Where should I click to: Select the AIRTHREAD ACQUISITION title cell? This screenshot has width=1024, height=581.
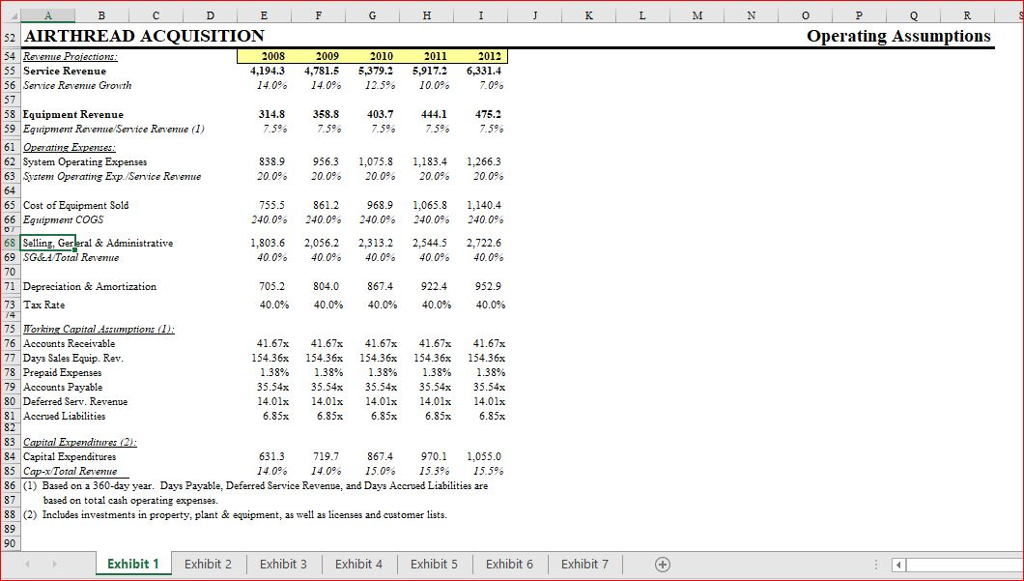click(144, 36)
